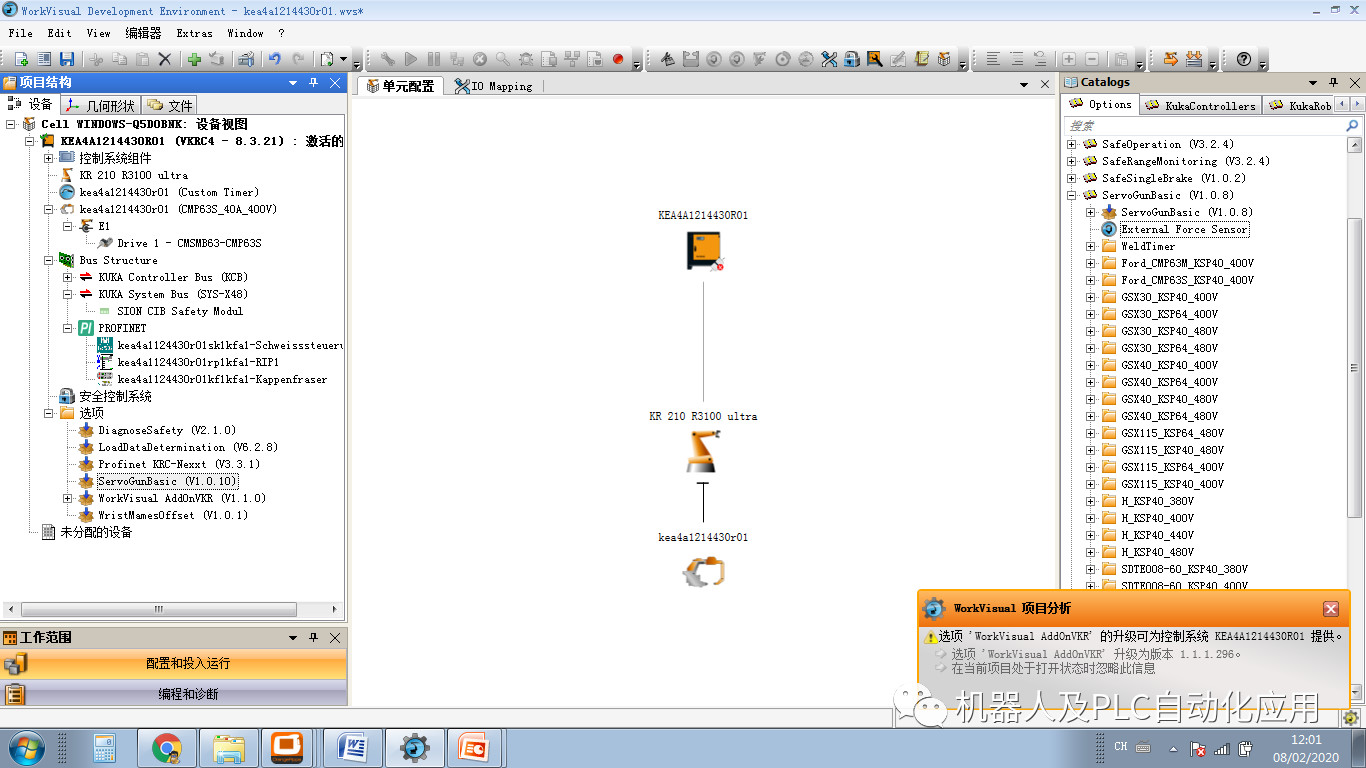The height and width of the screenshot is (768, 1366).
Task: Select the KEA4A1214430R01 controller icon in canvas
Action: (x=703, y=250)
